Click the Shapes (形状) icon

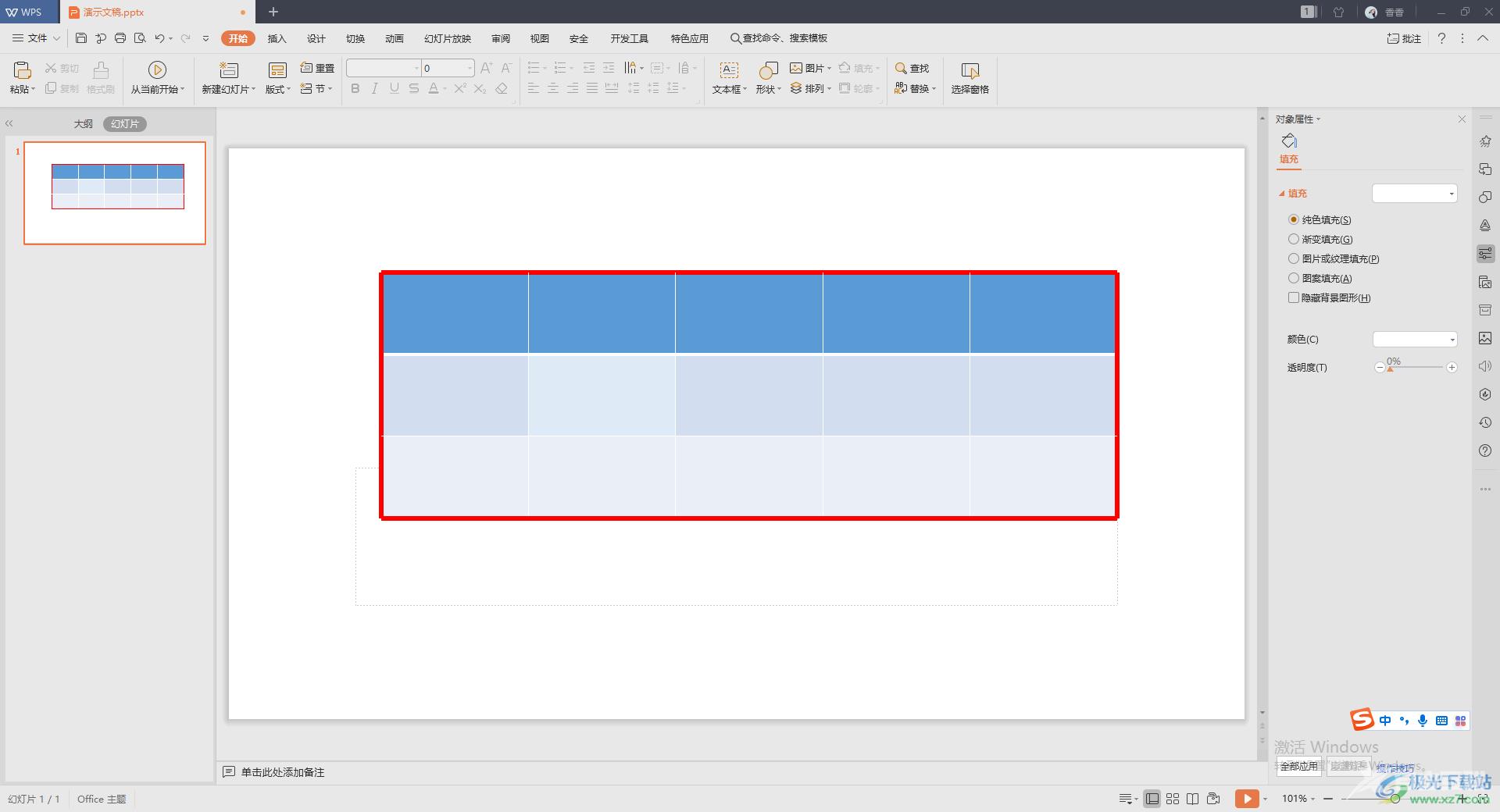(768, 70)
